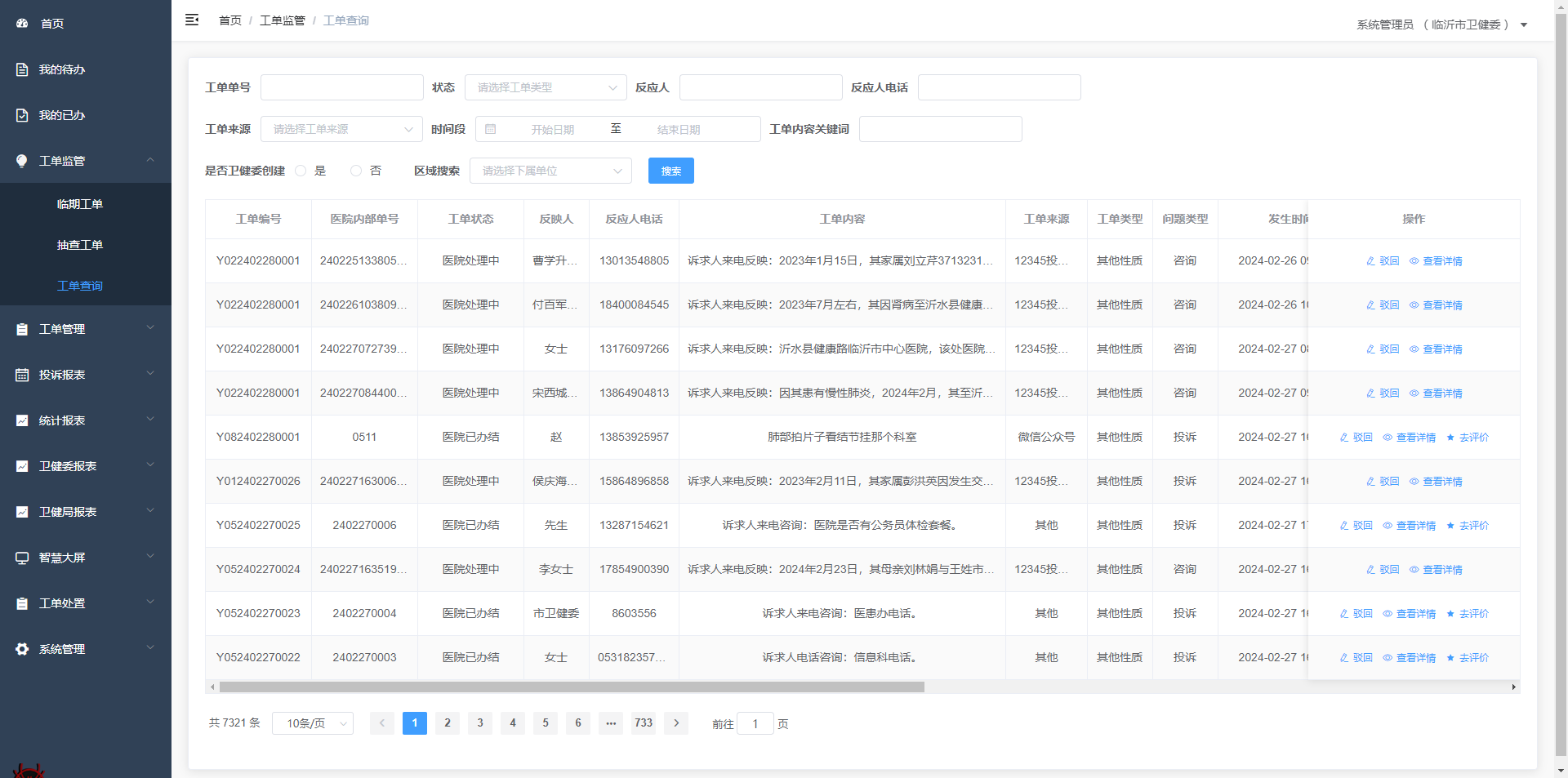Screen dimensions: 1568x778
Task: Expand the 智慧大屏 menu chevron
Action: tap(150, 557)
